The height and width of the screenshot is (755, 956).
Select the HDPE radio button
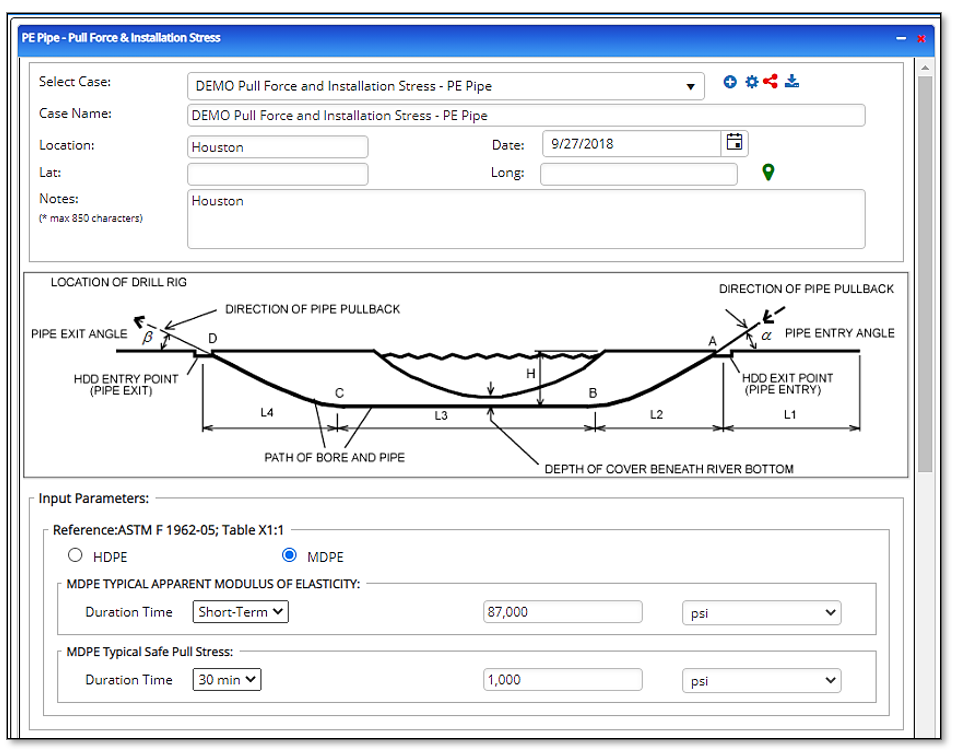(75, 556)
